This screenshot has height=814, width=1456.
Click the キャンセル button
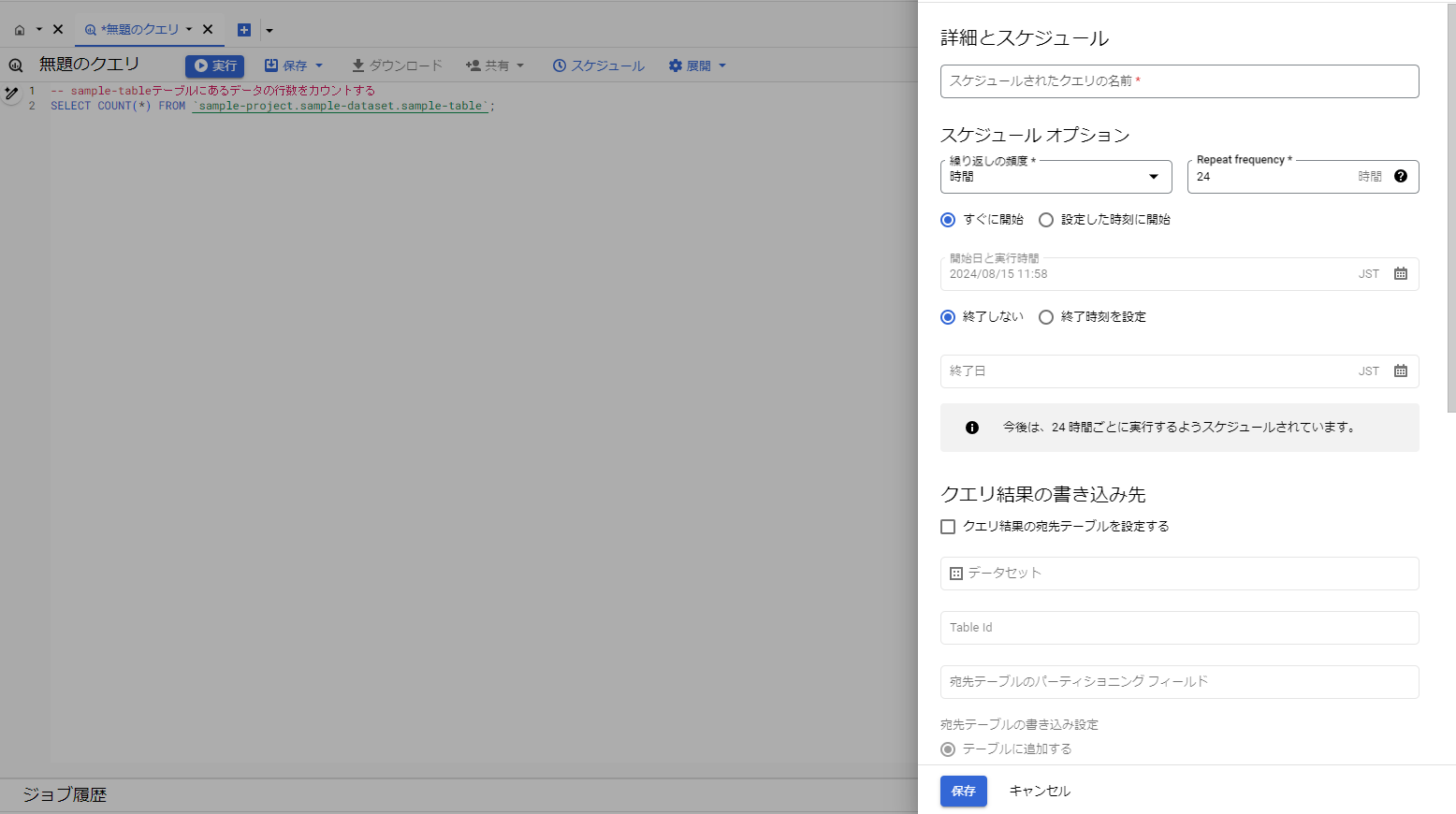1040,792
